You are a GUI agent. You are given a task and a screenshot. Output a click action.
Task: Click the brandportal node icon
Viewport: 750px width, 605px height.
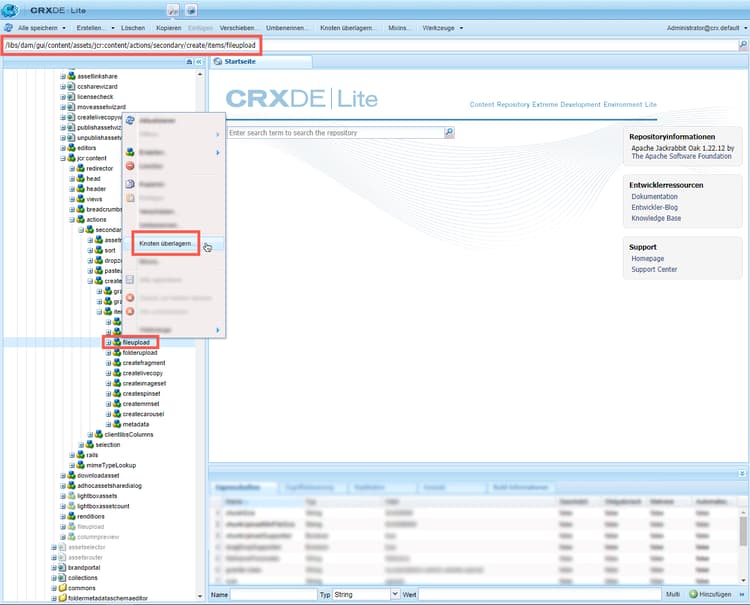pos(62,568)
